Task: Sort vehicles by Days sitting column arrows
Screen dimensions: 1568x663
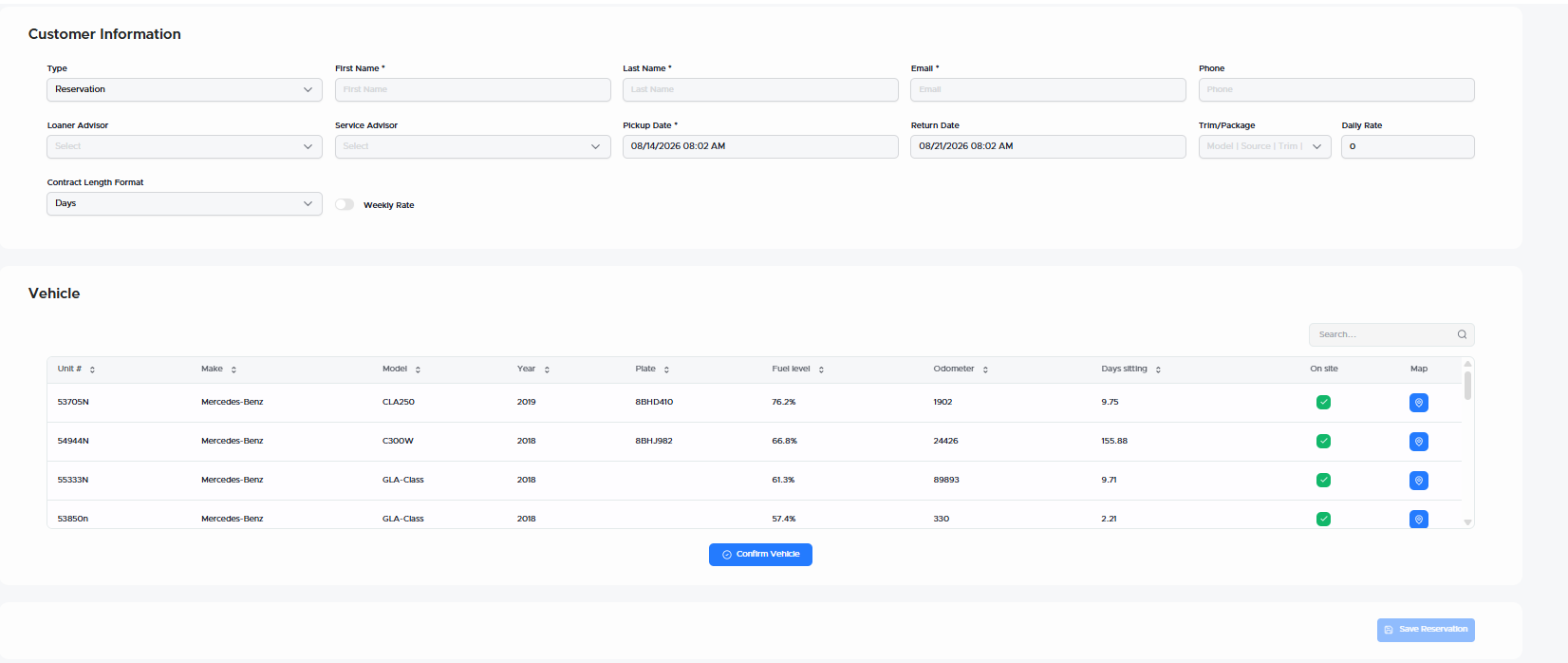Action: pyautogui.click(x=1158, y=369)
